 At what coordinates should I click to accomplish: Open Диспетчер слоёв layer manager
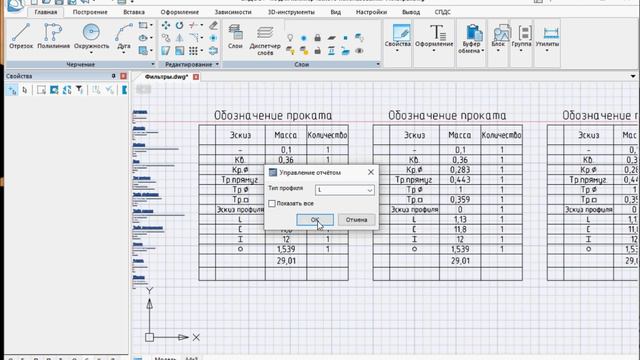(265, 40)
